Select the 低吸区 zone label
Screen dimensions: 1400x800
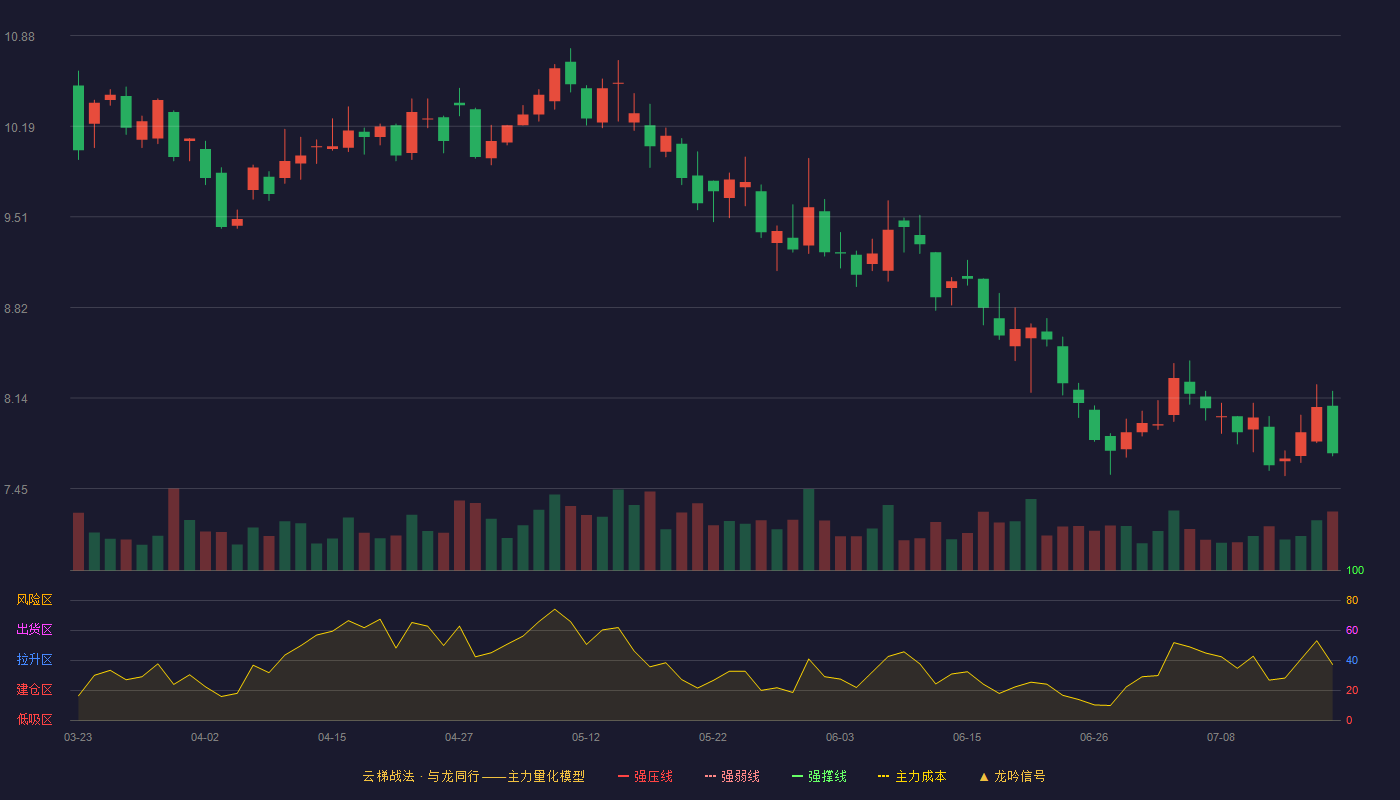click(x=34, y=720)
